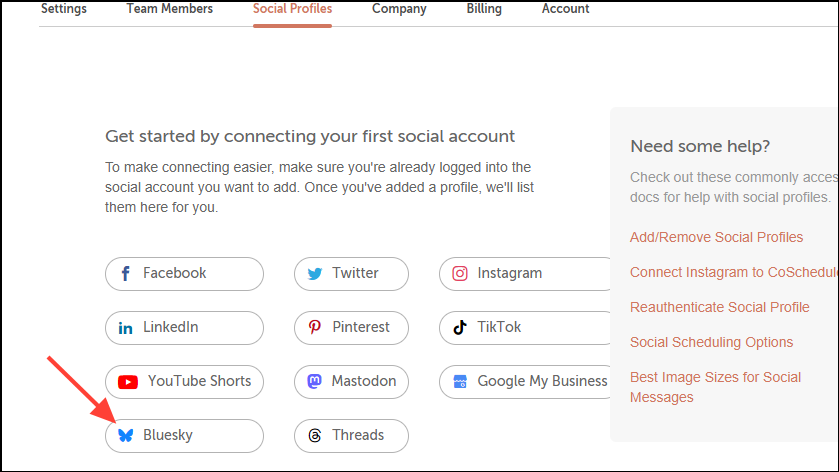Open Connect Instagram to CoSchedule doc
The image size is (839, 472).
click(x=734, y=272)
